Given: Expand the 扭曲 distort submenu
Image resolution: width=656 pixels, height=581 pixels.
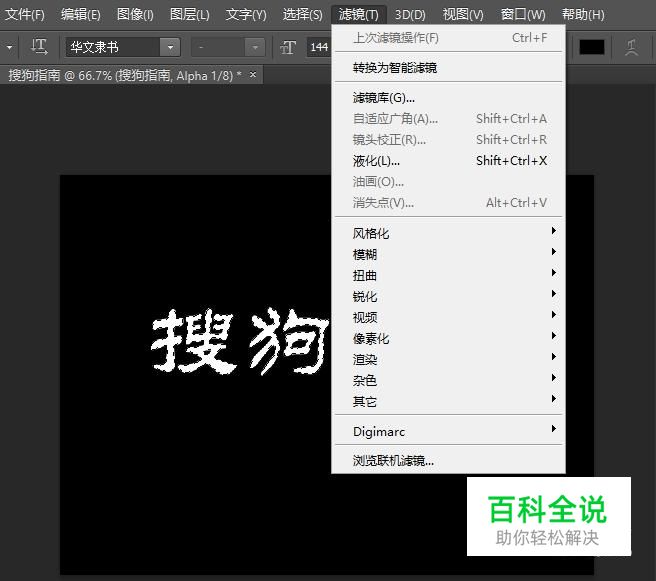Looking at the screenshot, I should 448,275.
